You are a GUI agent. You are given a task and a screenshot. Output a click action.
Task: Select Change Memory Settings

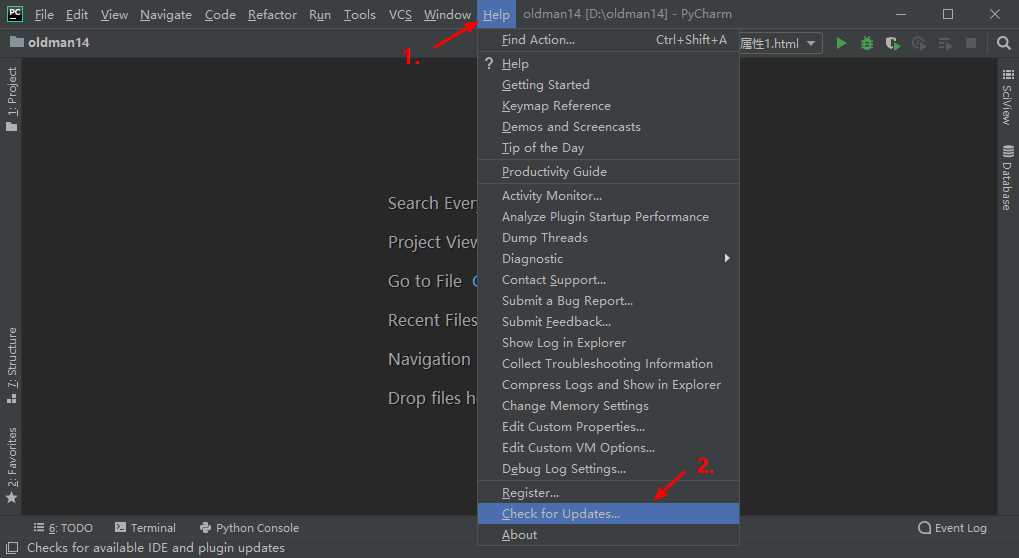pos(608,405)
